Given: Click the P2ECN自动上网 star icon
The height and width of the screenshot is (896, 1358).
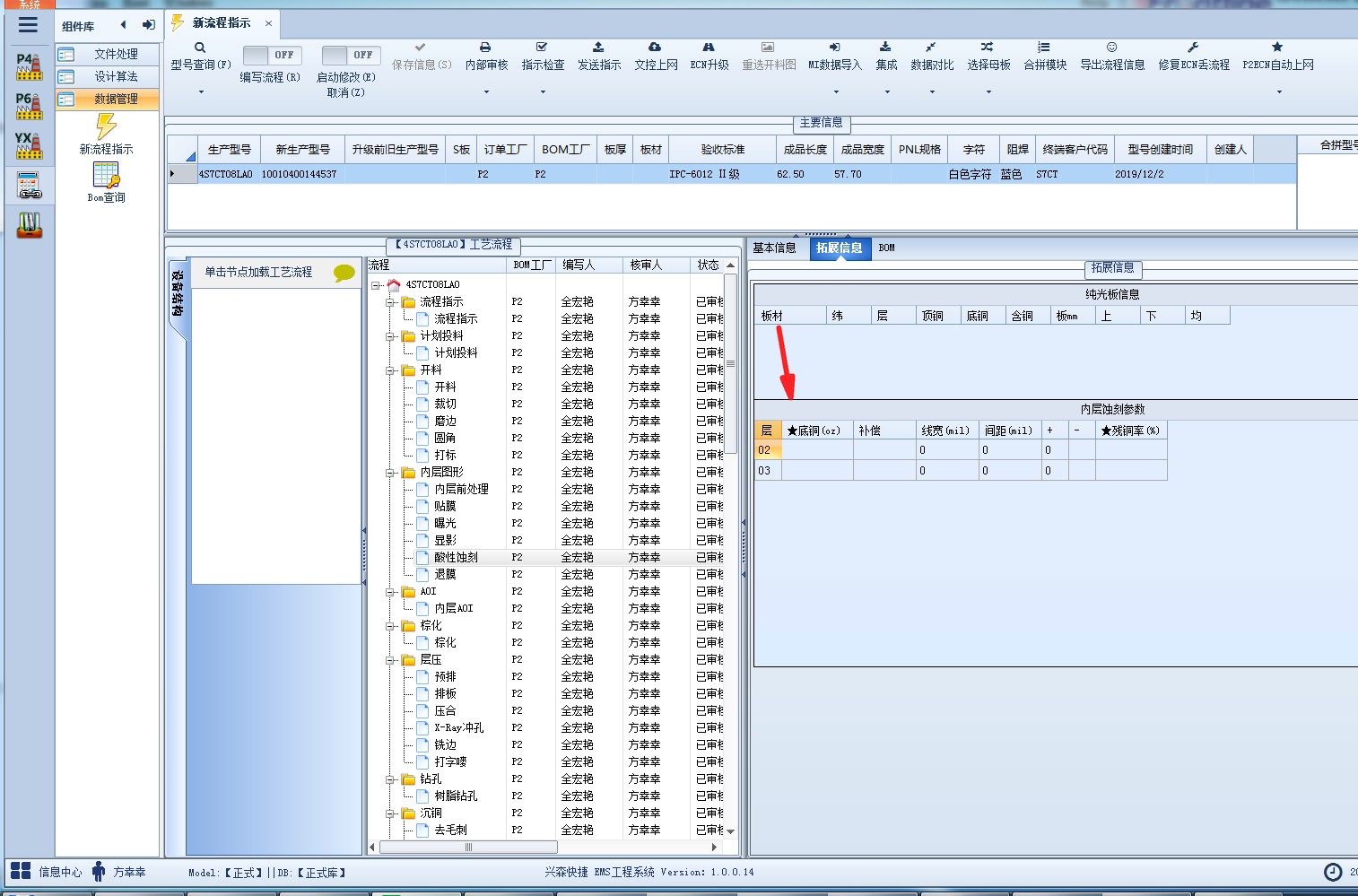Looking at the screenshot, I should click(1277, 47).
